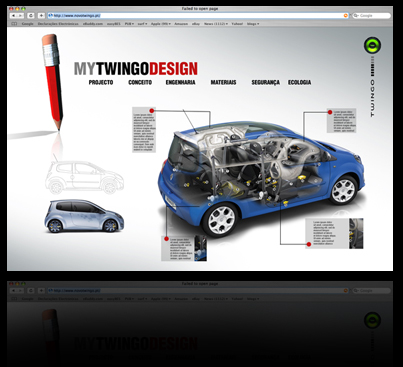403x367 pixels.
Task: Click the 'Failed to open page' window title
Action: point(200,9)
